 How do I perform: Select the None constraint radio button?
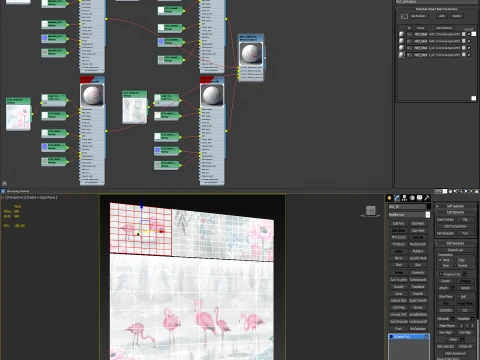click(x=440, y=260)
